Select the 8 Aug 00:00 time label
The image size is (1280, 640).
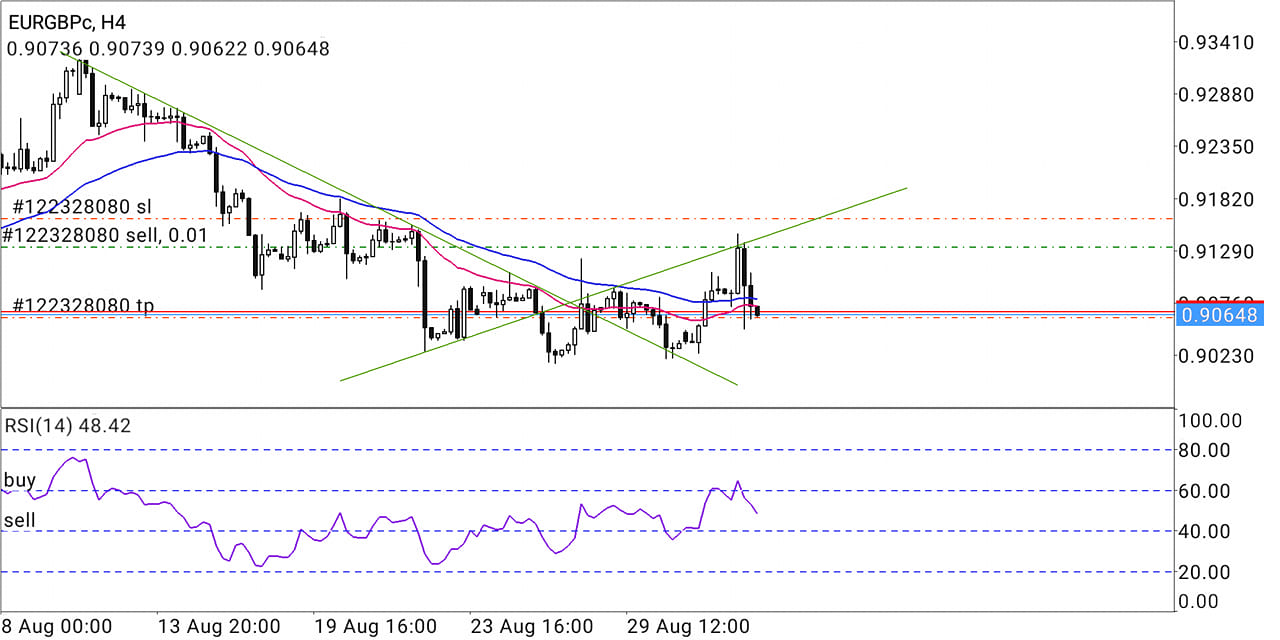[59, 626]
